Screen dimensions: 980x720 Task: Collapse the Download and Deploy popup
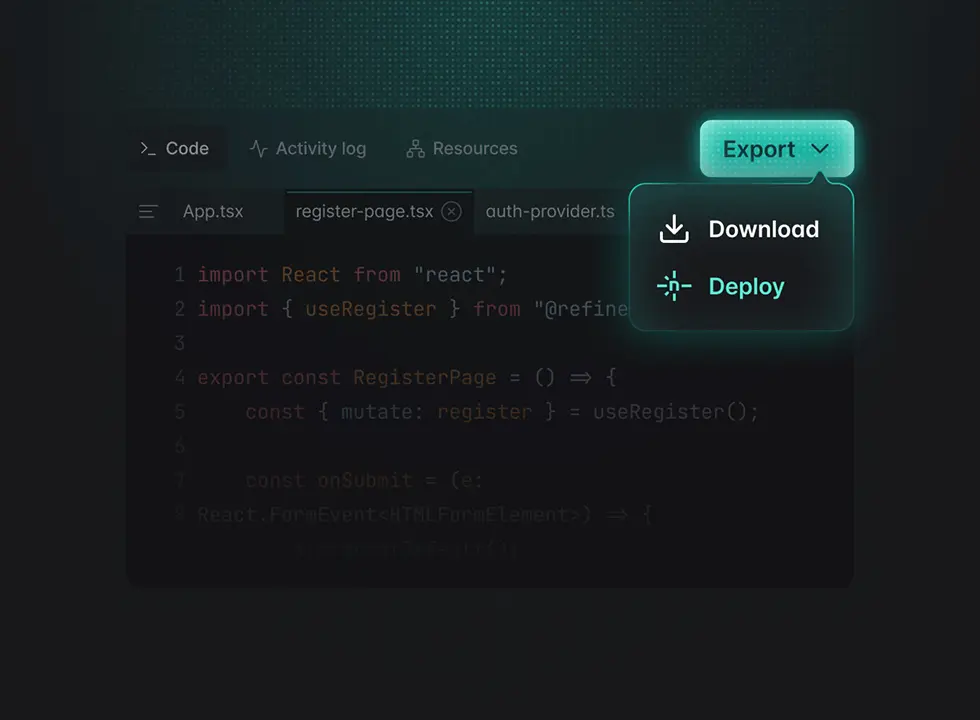(777, 148)
